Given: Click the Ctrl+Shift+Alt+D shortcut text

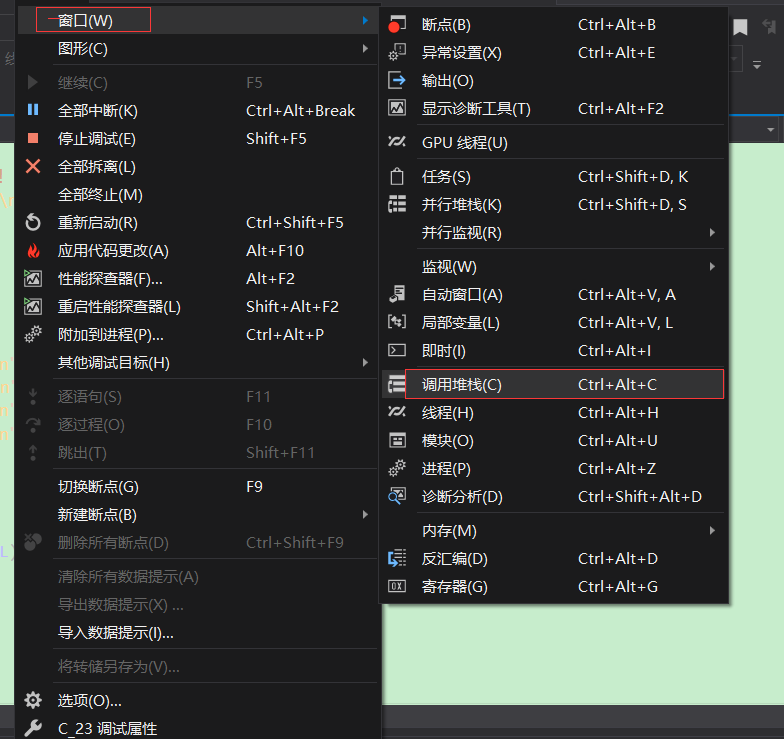Looking at the screenshot, I should pyautogui.click(x=640, y=496).
